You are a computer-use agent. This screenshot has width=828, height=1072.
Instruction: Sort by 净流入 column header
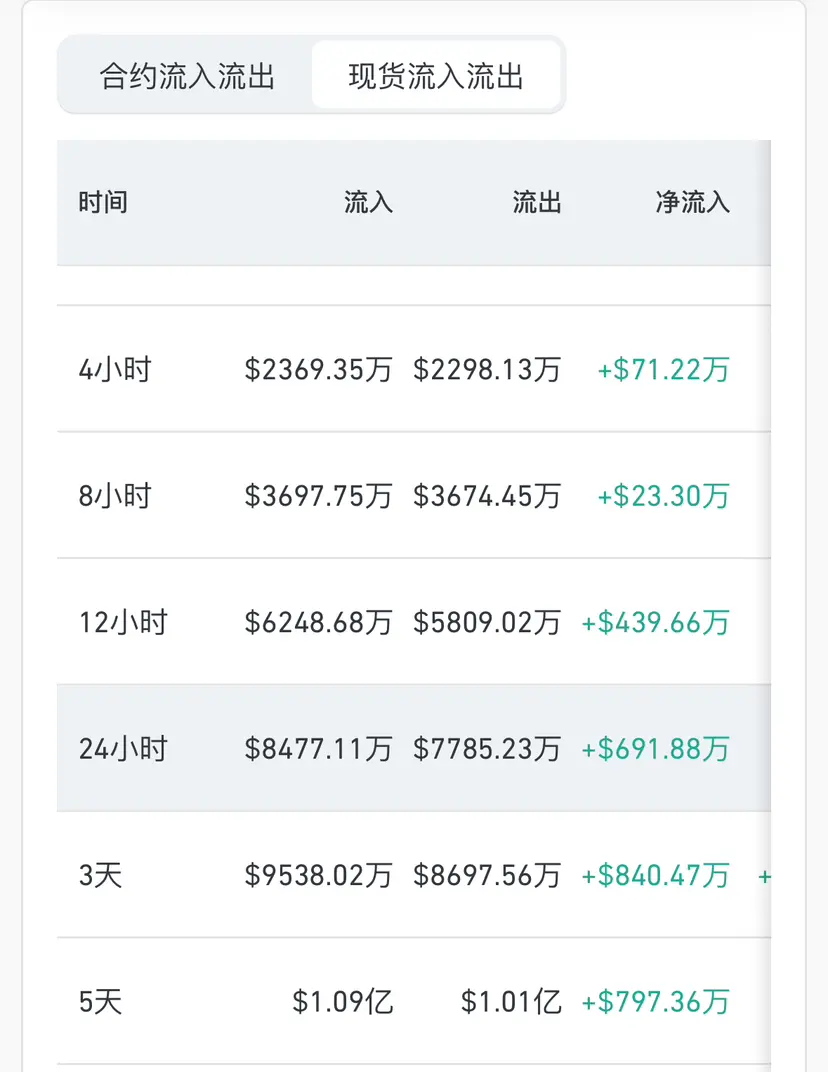tap(693, 202)
